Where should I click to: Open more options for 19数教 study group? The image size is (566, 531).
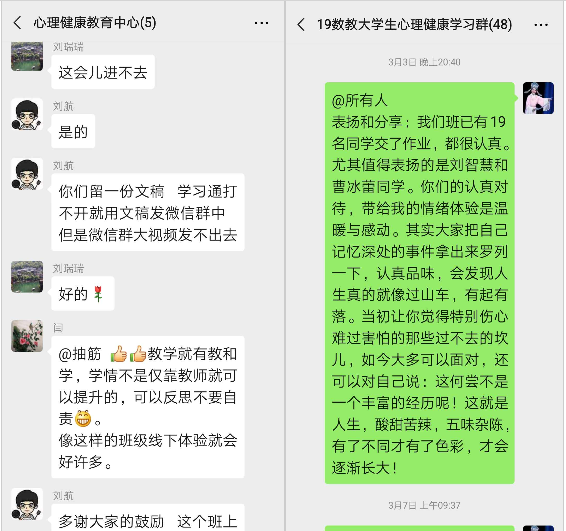[x=541, y=25]
